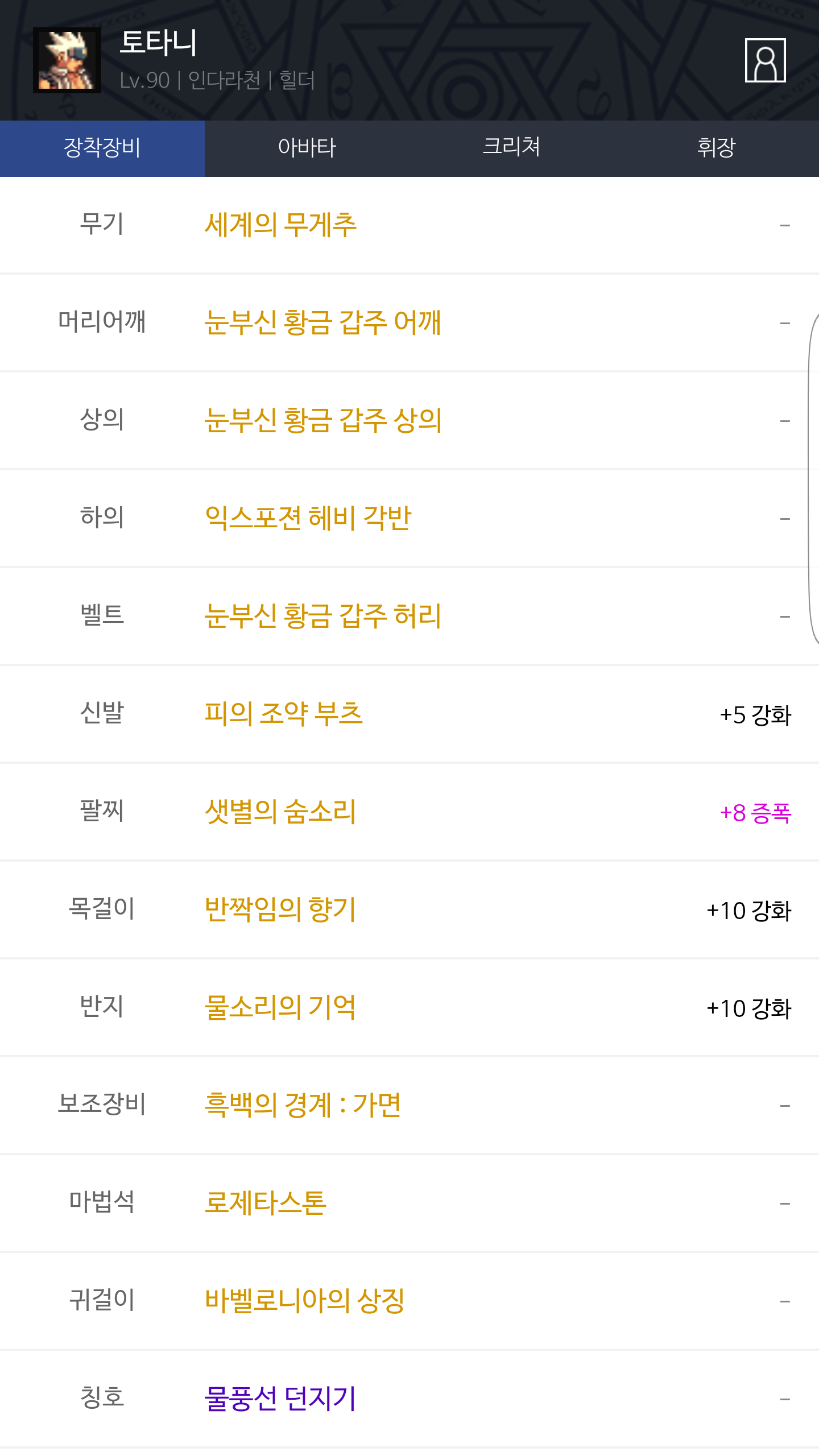Image resolution: width=819 pixels, height=1456 pixels.
Task: Click top armor 눈부신 황금 갑주 상의
Action: point(322,420)
